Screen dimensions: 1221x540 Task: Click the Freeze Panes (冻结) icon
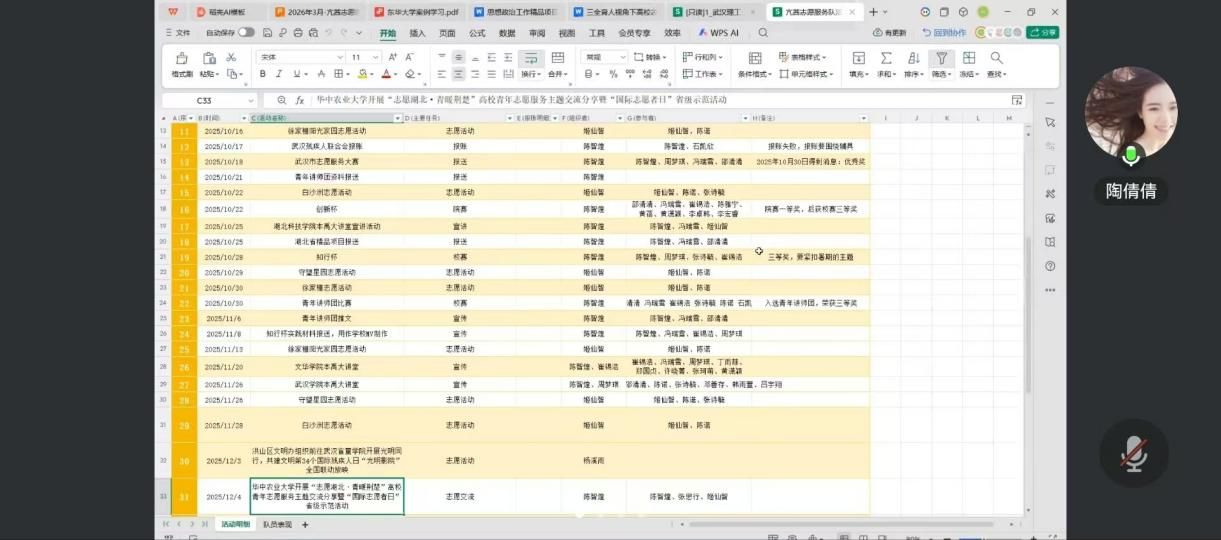(968, 58)
